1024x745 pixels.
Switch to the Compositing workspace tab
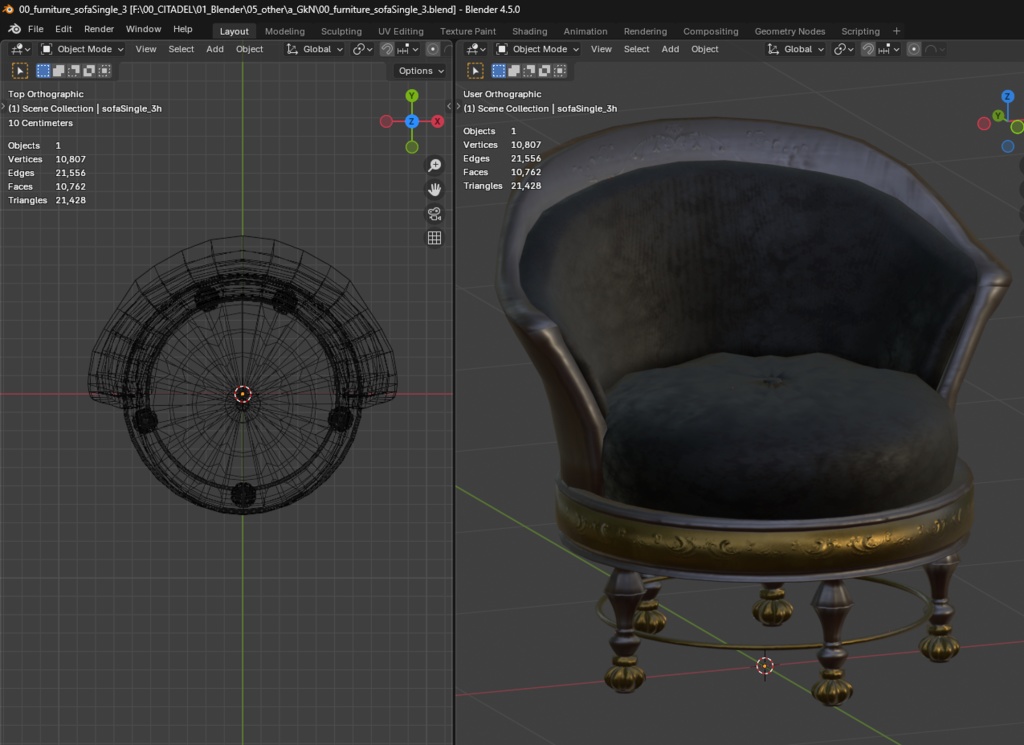pyautogui.click(x=711, y=31)
